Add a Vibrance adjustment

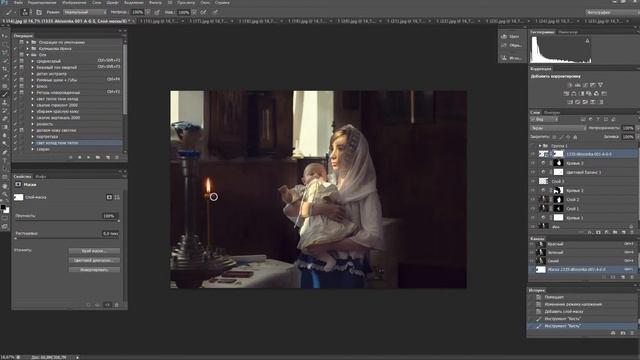tap(600, 85)
